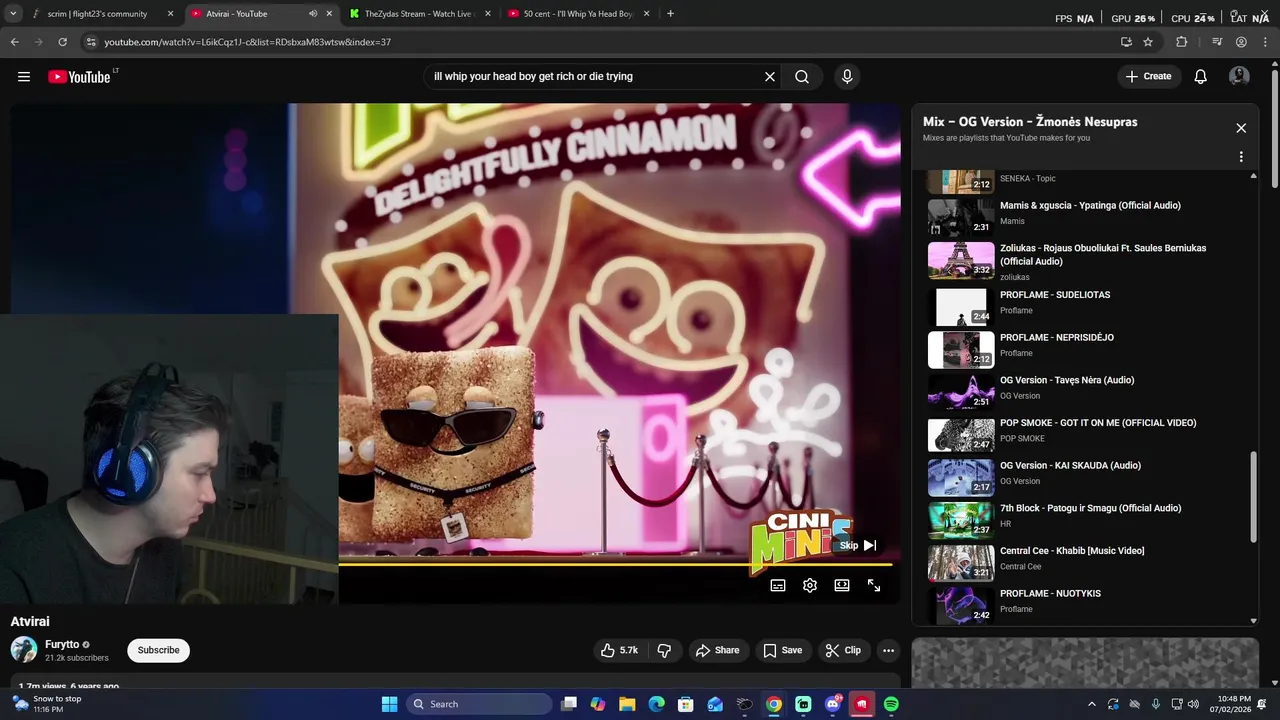1280x720 pixels.
Task: Mute the Atvirai tab audio icon
Action: [x=313, y=14]
